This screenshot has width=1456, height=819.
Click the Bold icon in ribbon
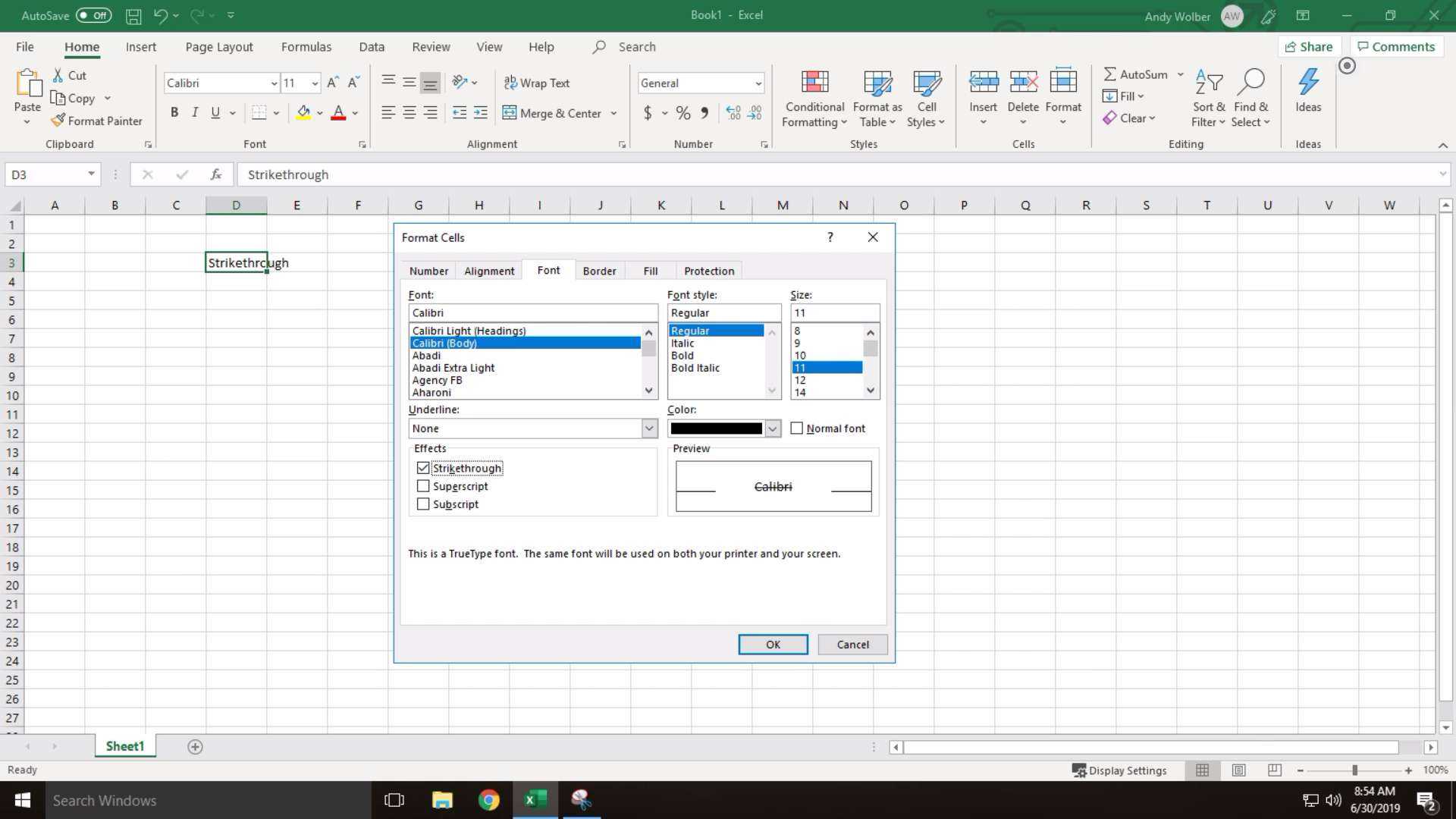(x=174, y=112)
